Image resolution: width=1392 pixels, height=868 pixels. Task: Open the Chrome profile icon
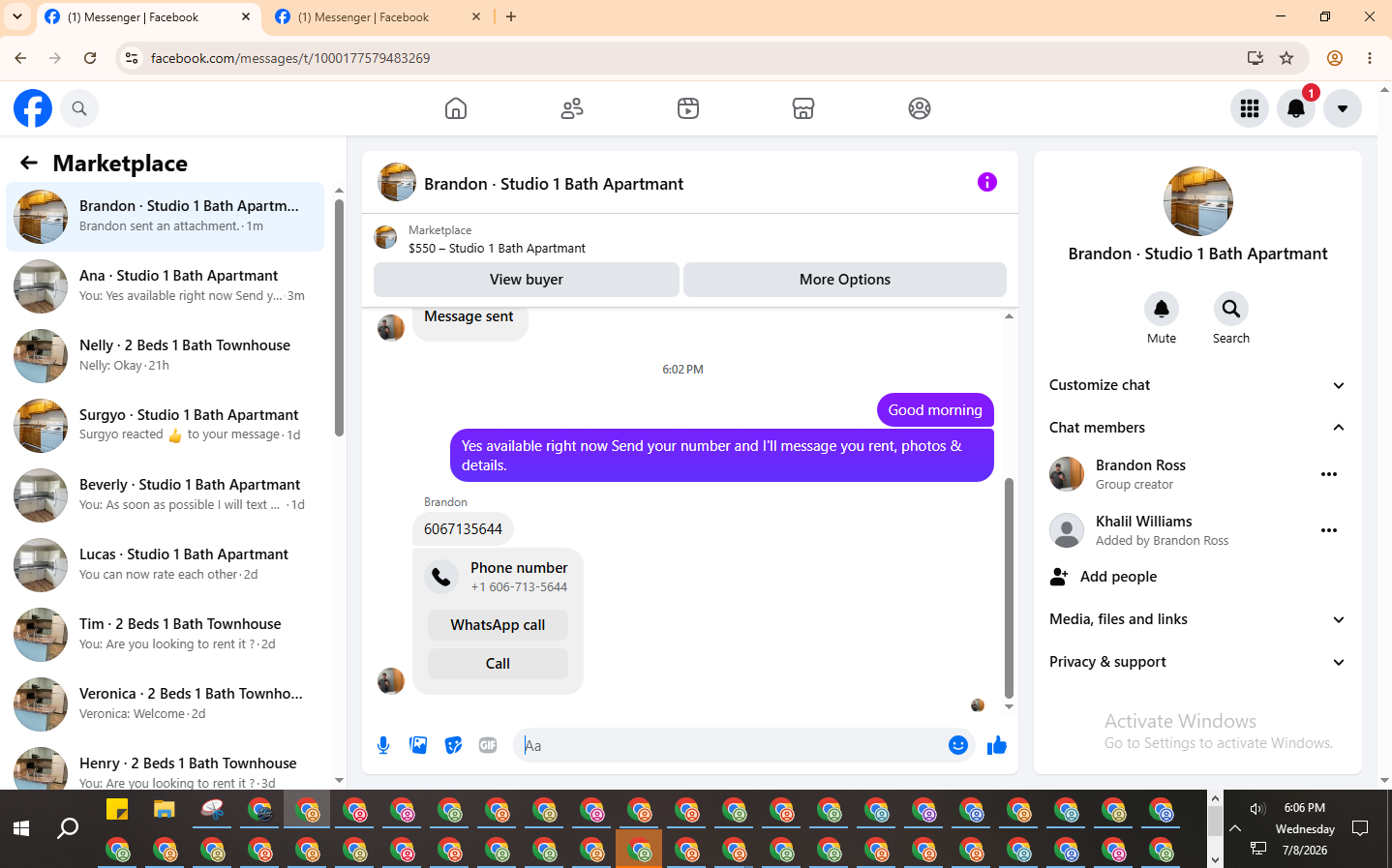(x=1335, y=58)
